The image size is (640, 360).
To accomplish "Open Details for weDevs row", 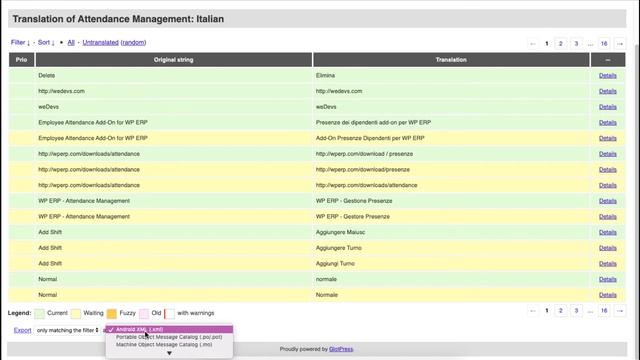I will (607, 107).
